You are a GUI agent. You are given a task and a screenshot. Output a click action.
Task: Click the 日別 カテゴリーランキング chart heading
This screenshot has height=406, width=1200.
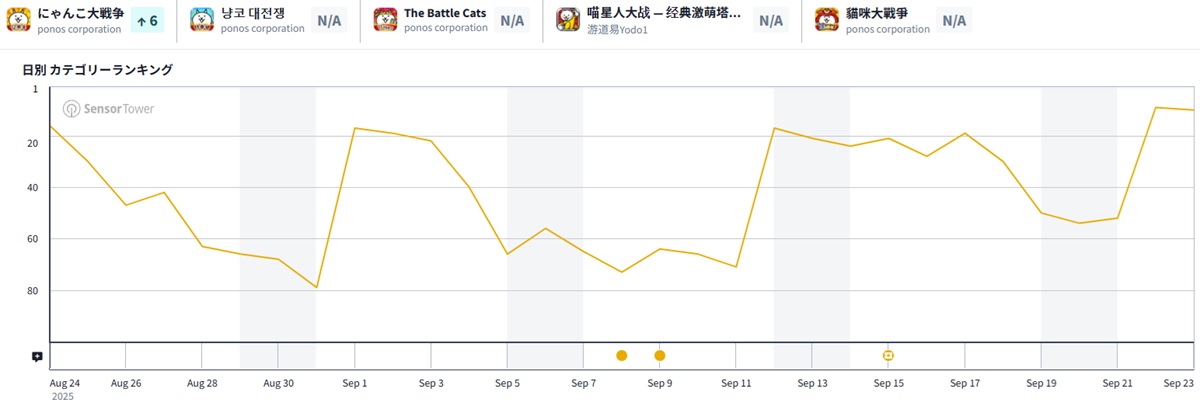pos(98,70)
